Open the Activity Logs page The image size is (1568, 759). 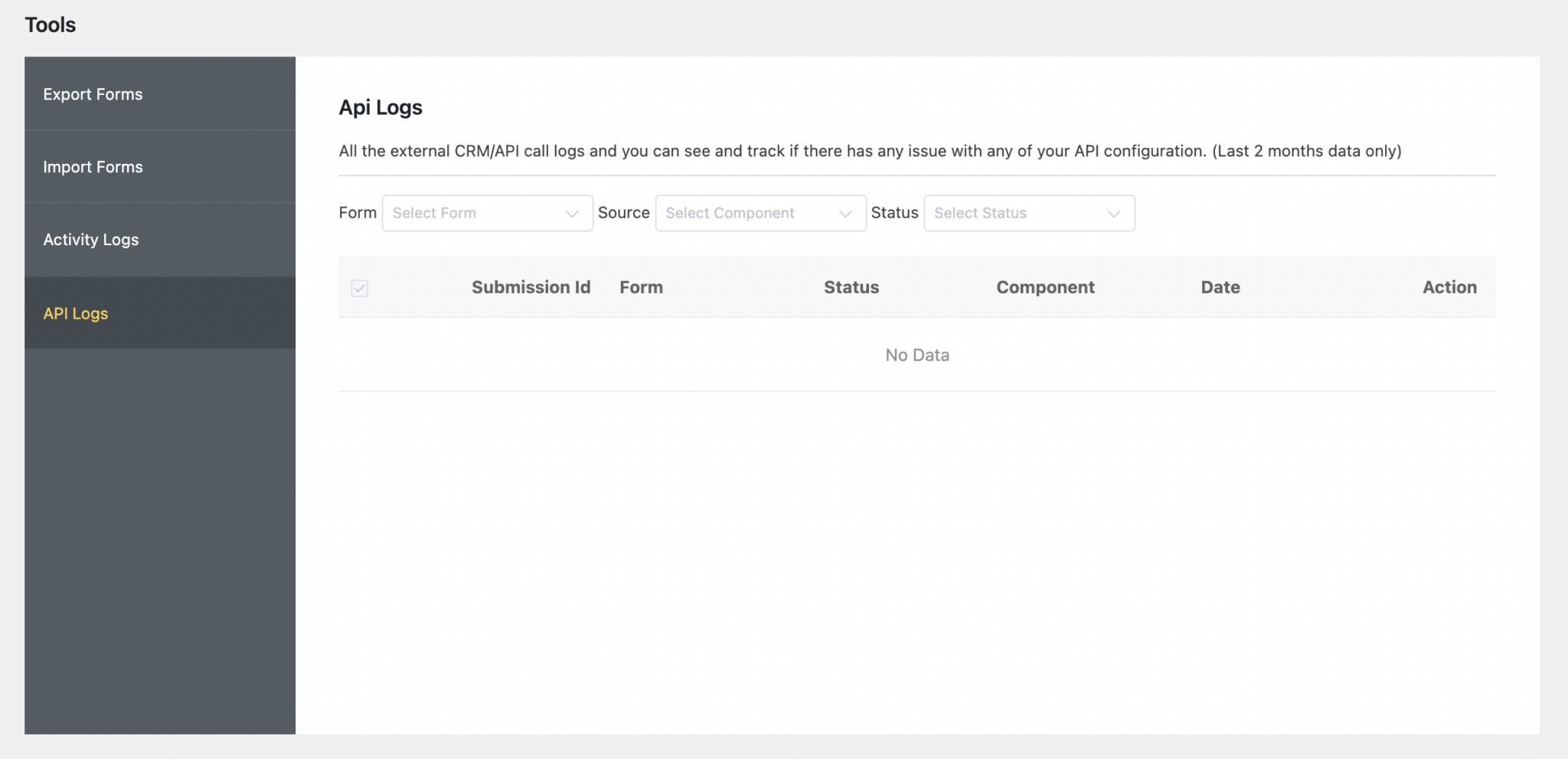[90, 239]
